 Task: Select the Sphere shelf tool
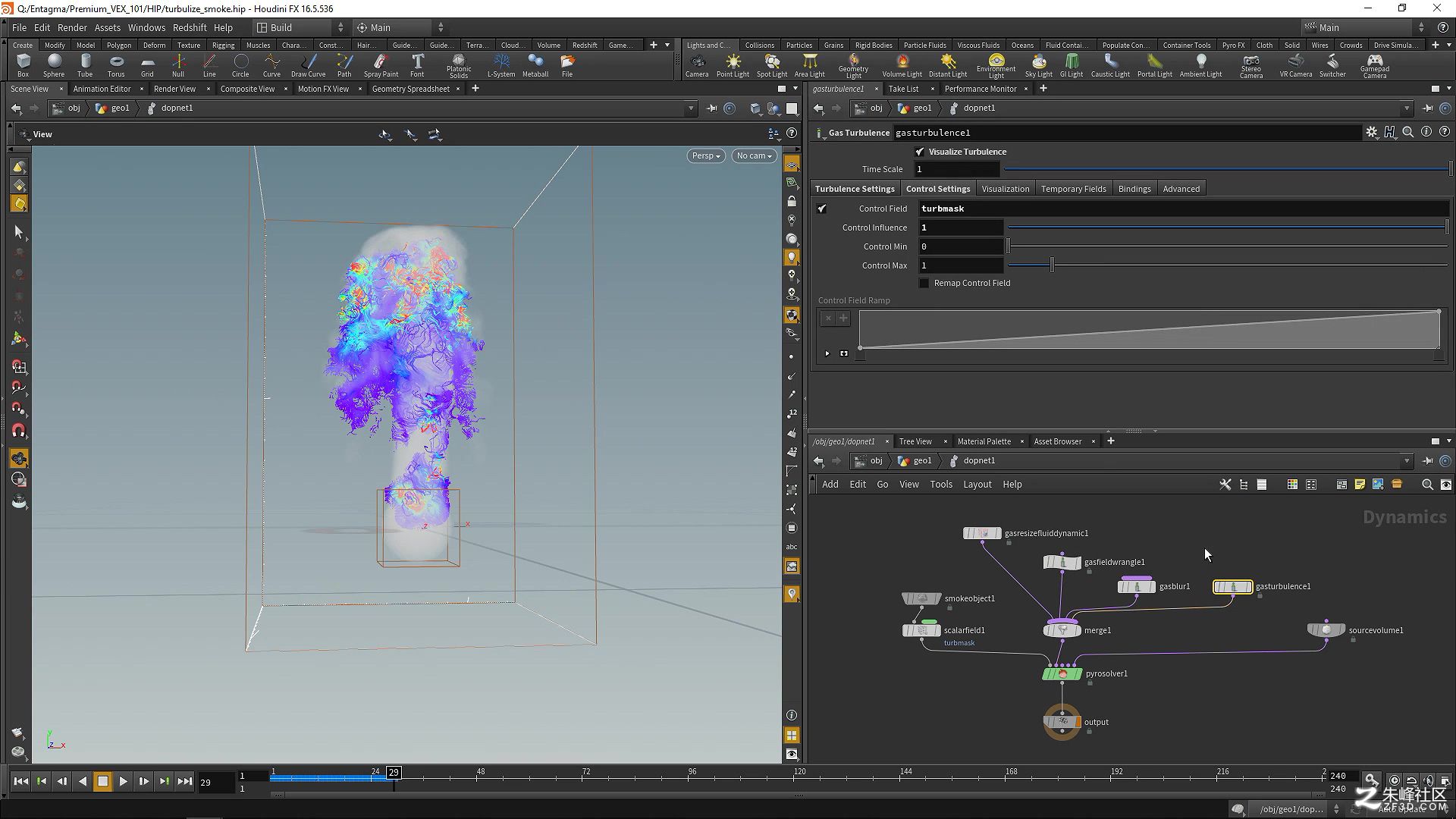pos(54,65)
